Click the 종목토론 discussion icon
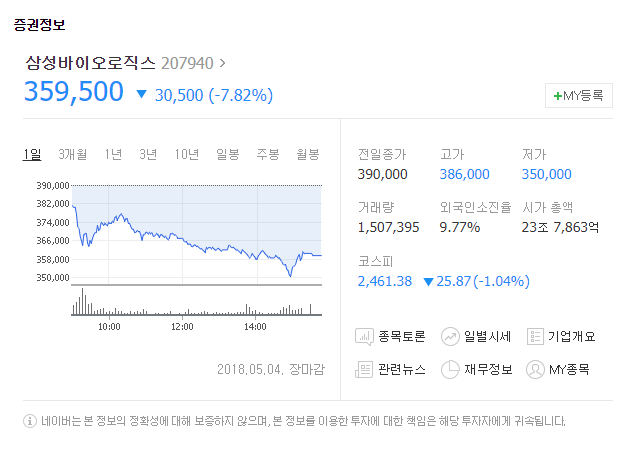Screen dimensions: 637x453 coord(364,337)
